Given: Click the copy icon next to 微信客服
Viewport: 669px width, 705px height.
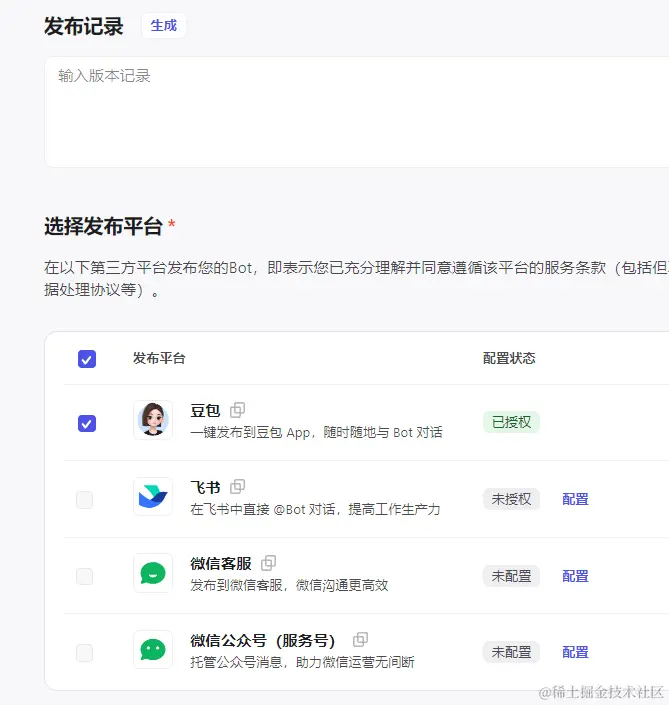Looking at the screenshot, I should pos(268,562).
